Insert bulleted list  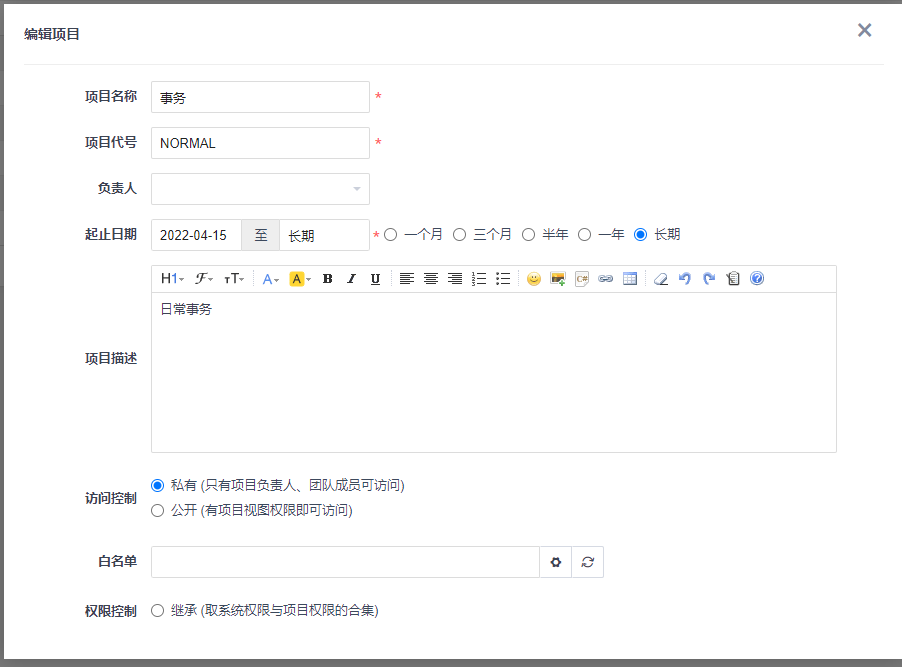coord(503,279)
